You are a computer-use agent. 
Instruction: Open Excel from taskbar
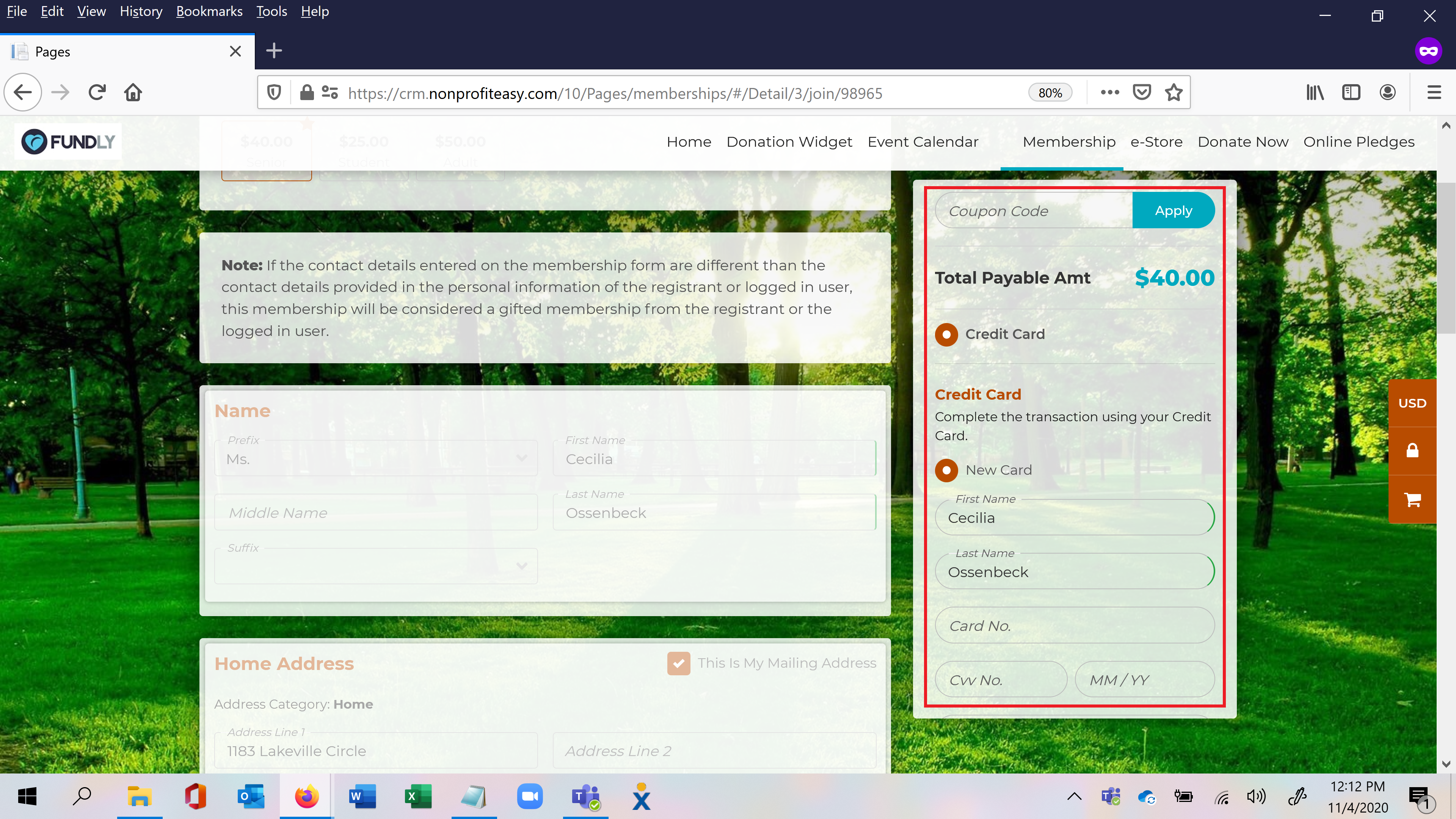coord(418,796)
